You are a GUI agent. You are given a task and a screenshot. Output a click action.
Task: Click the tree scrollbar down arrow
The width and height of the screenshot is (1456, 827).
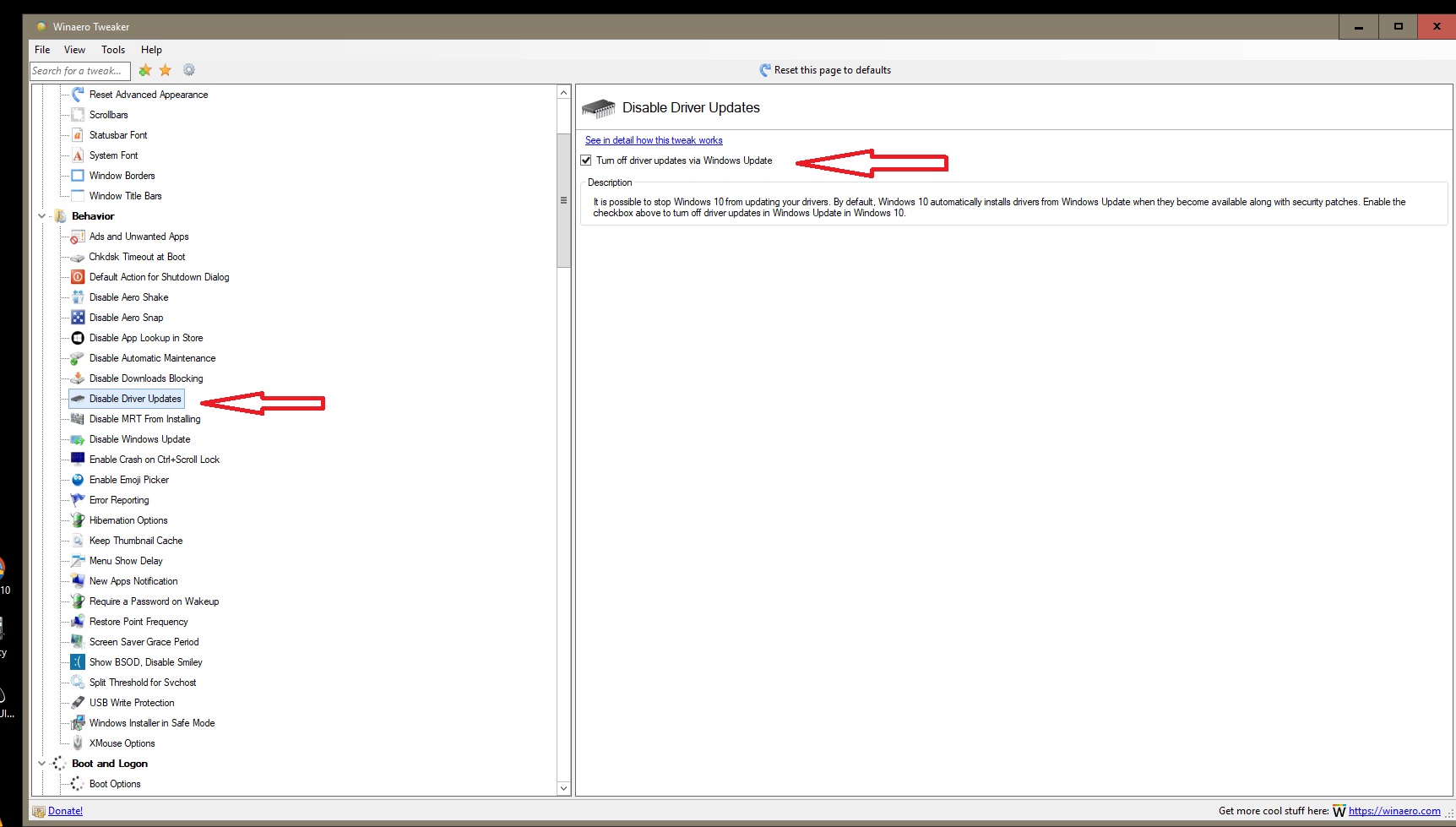[564, 788]
